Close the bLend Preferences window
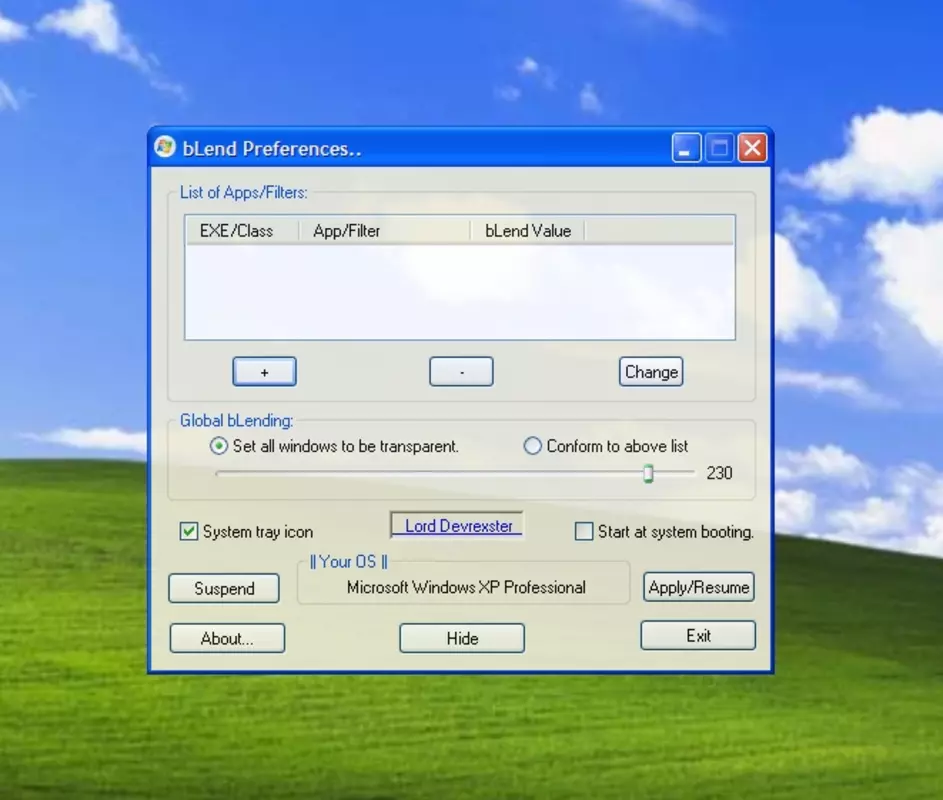The image size is (943, 800). tap(752, 148)
